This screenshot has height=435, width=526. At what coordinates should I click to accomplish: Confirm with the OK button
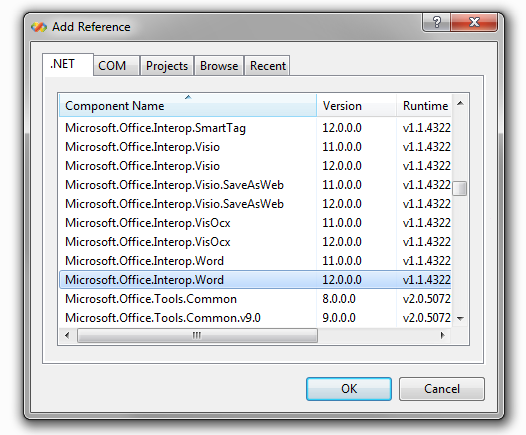pos(349,389)
